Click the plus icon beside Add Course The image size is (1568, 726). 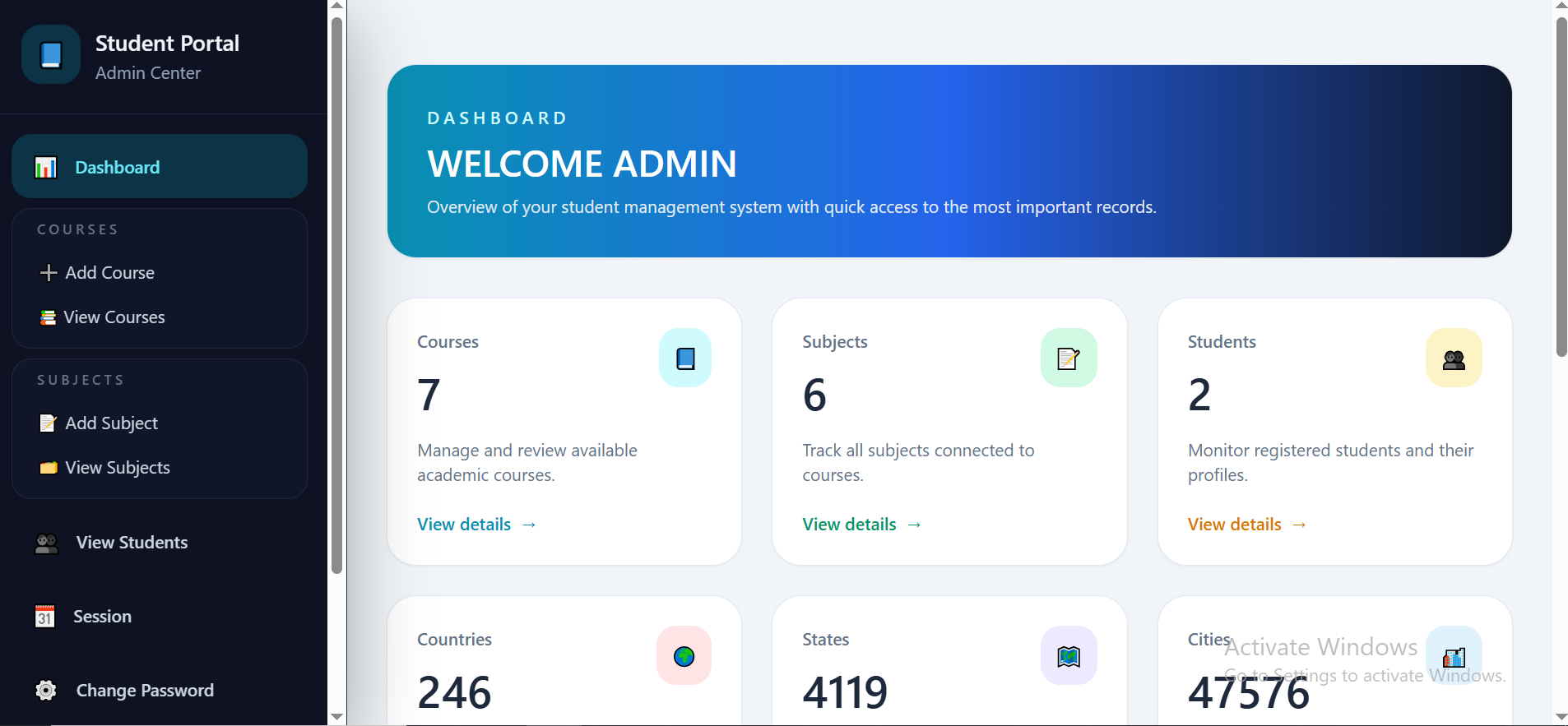tap(49, 273)
